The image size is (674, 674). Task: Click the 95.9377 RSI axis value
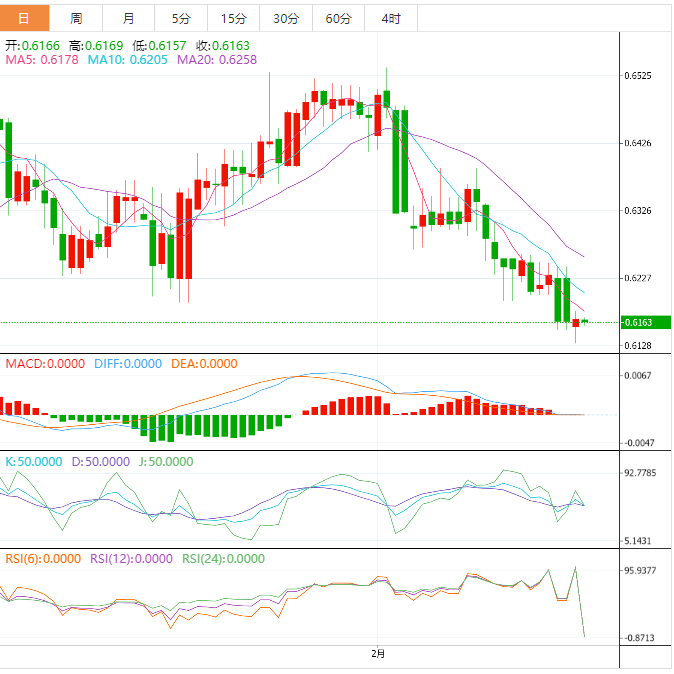pyautogui.click(x=640, y=571)
